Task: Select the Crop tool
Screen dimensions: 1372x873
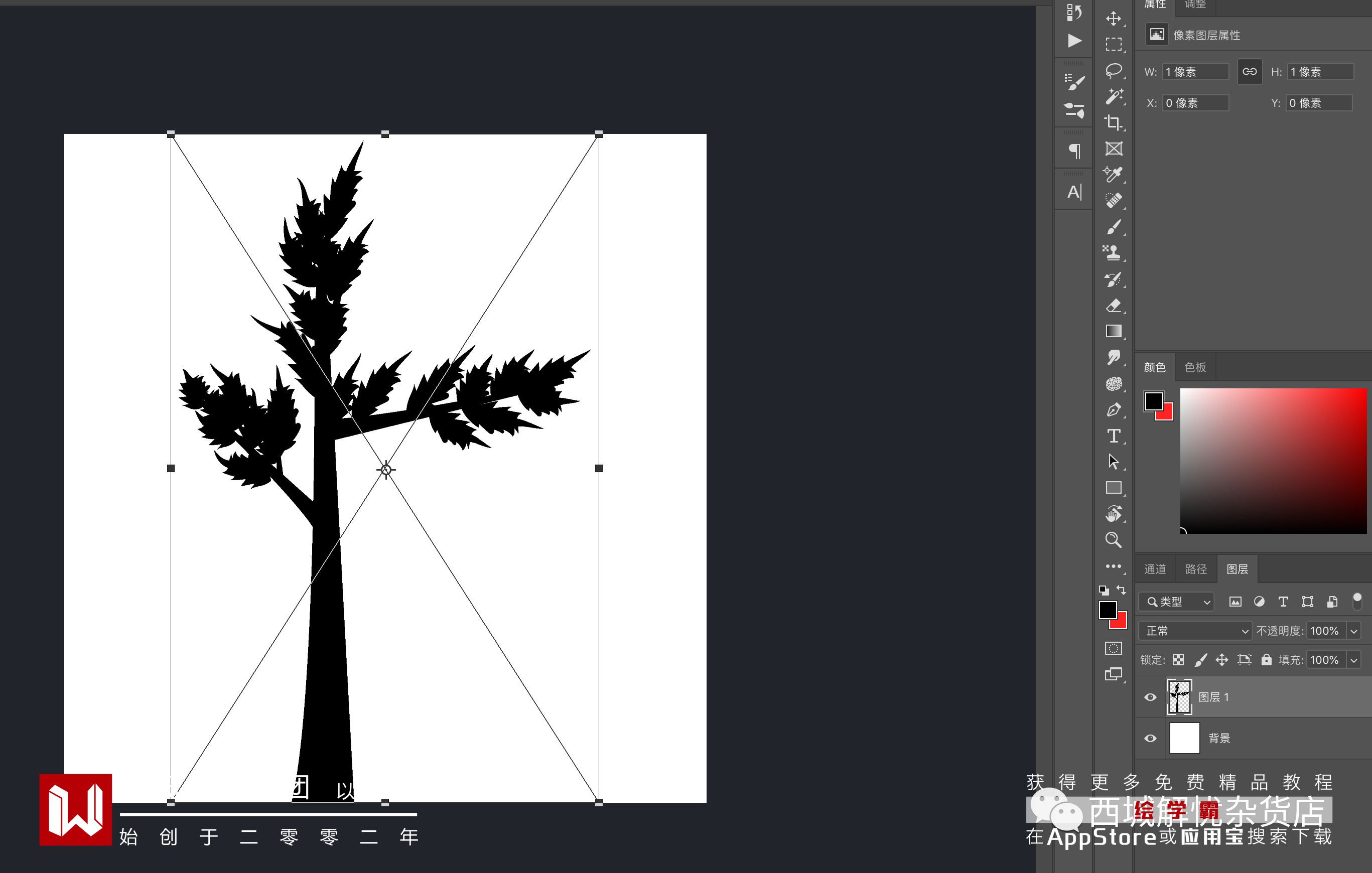Action: [1114, 122]
